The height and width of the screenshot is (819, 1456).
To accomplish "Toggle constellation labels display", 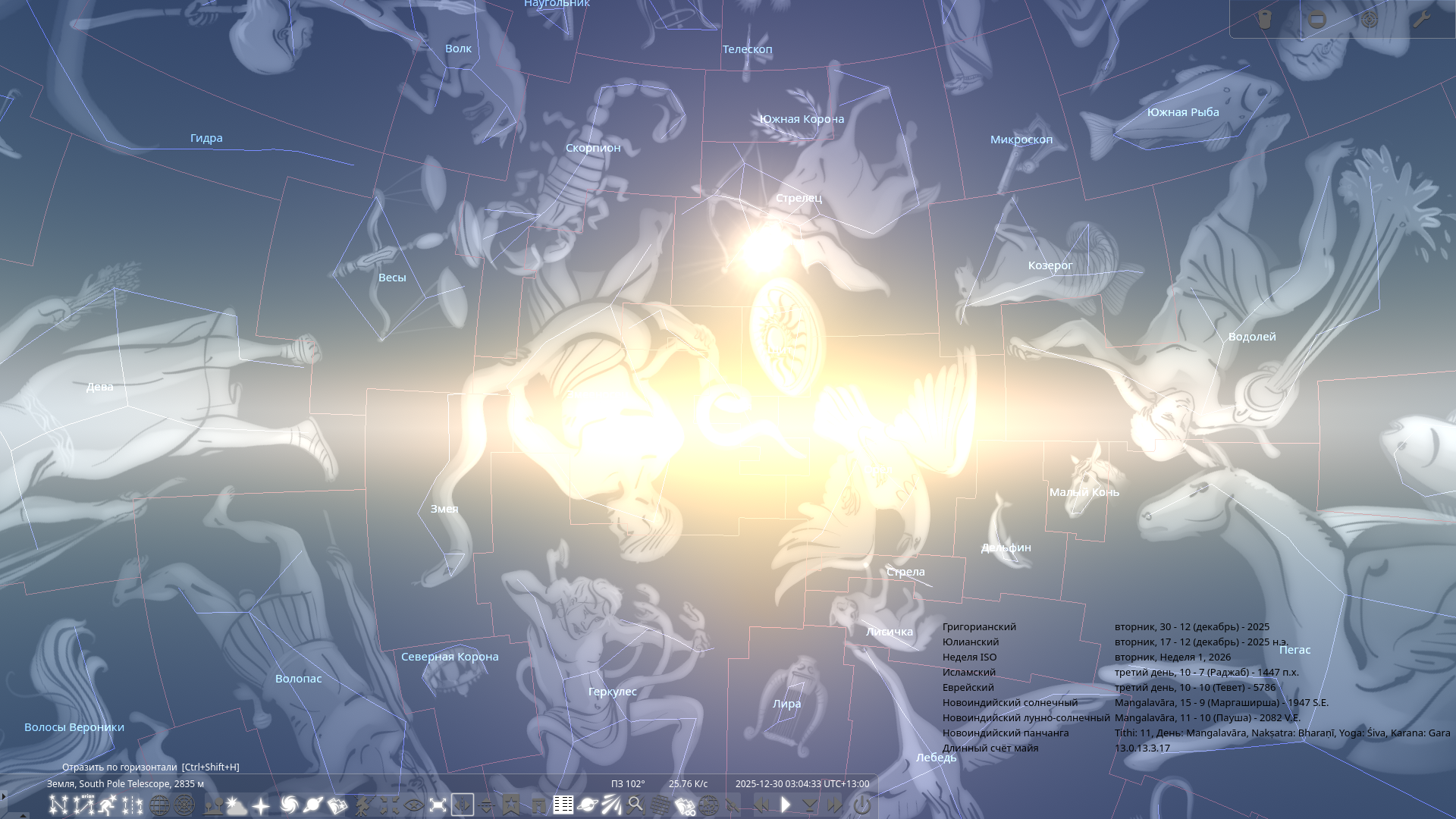I will pos(83,805).
